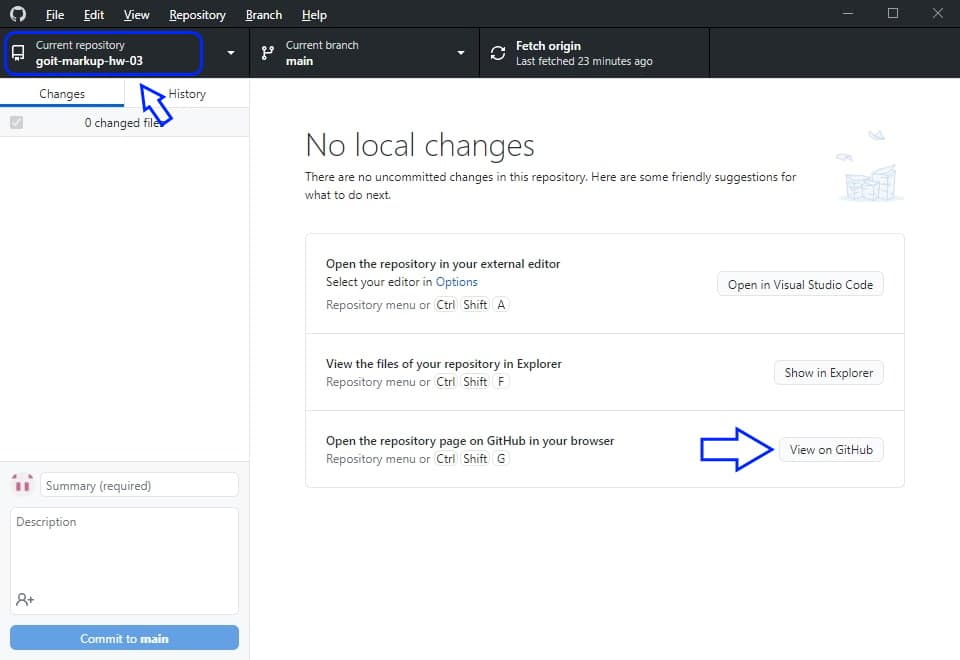Expand the Current branch dropdown arrow
Screen dimensions: 960x660
pos(461,53)
